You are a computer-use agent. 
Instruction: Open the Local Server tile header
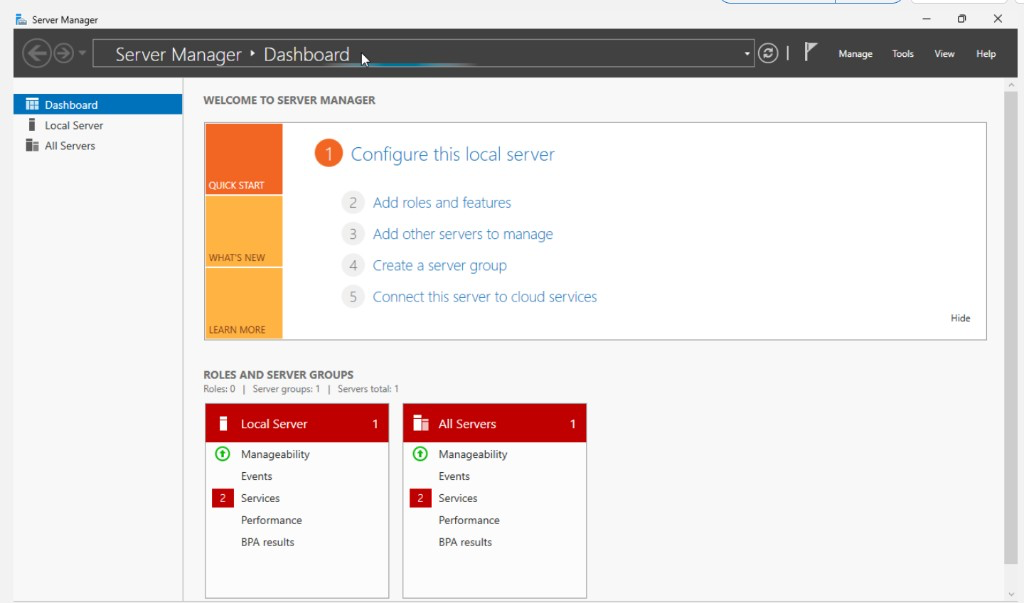click(297, 423)
